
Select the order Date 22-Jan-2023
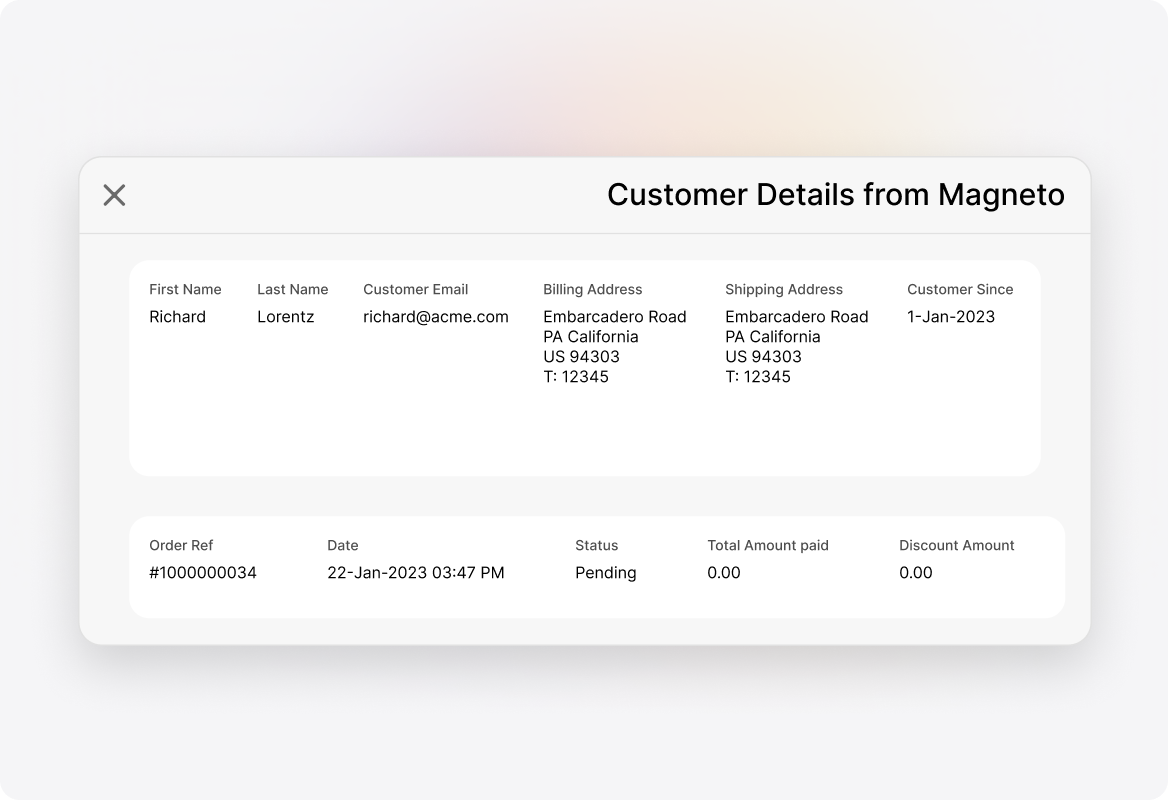[417, 572]
